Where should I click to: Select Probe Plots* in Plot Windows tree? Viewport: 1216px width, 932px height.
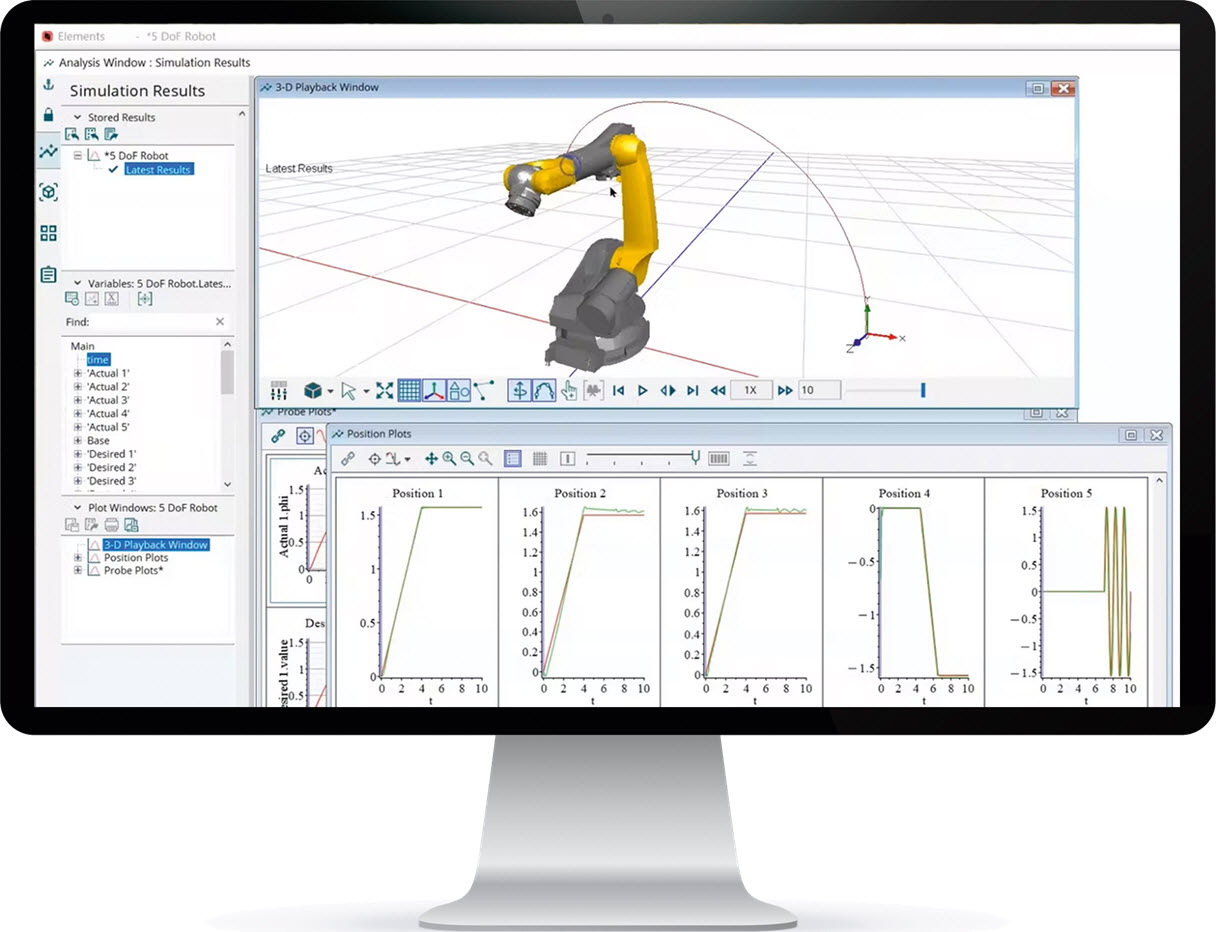133,570
